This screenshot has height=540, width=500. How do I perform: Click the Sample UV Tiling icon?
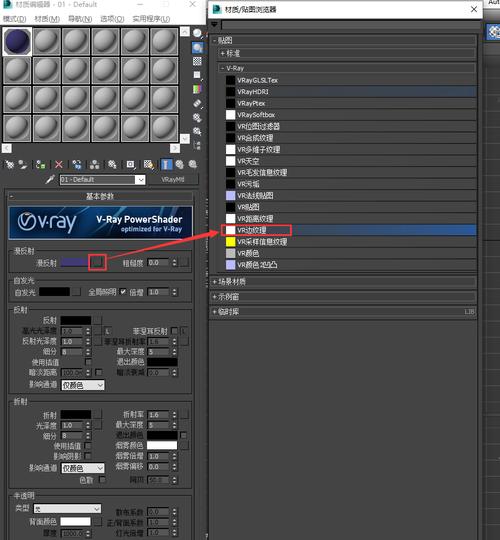coord(197,75)
